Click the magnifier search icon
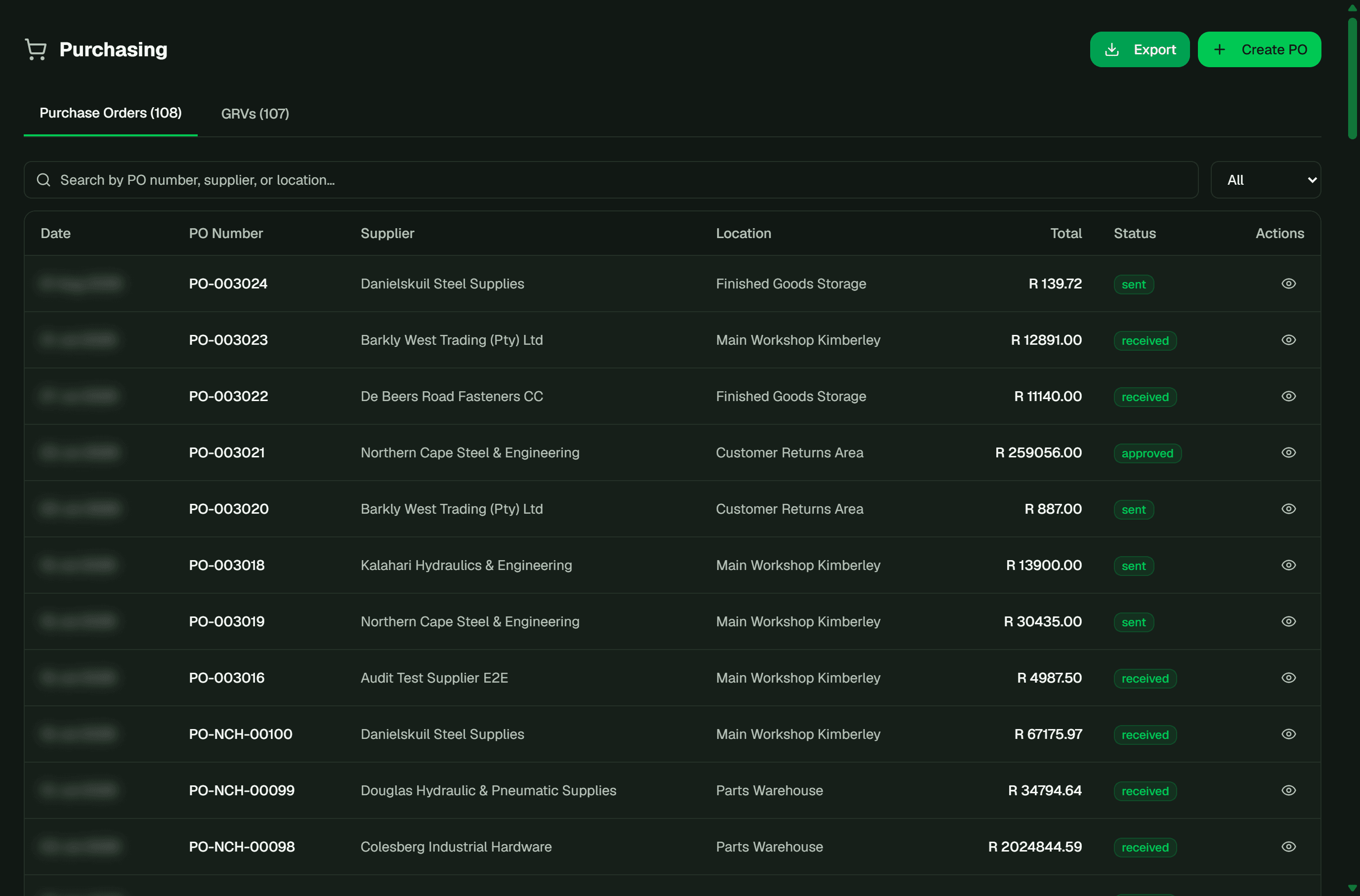Viewport: 1360px width, 896px height. pyautogui.click(x=43, y=180)
